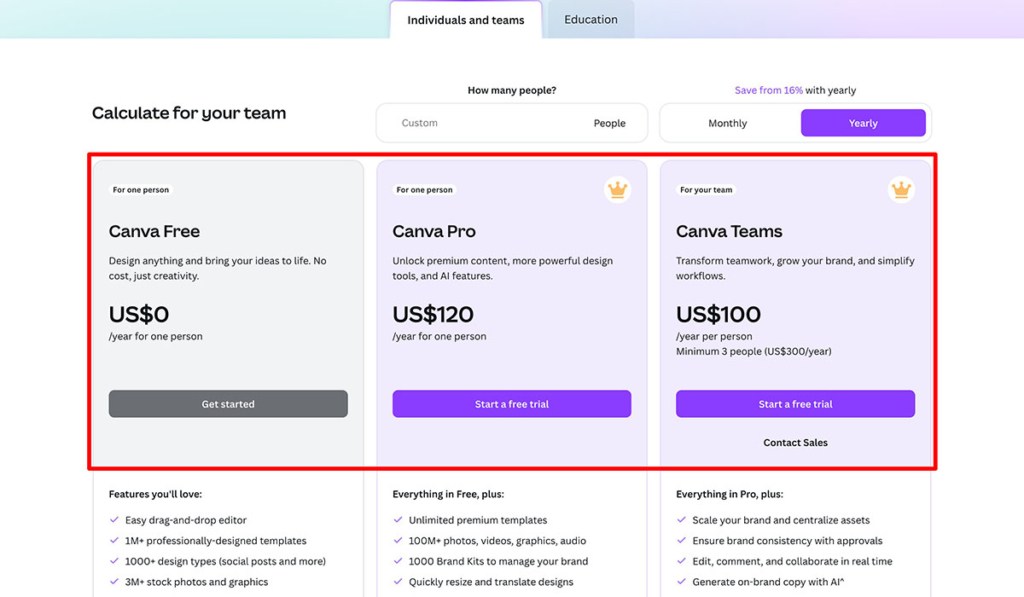
Task: Click the For one person badge on Canva Free
Action: click(x=139, y=189)
